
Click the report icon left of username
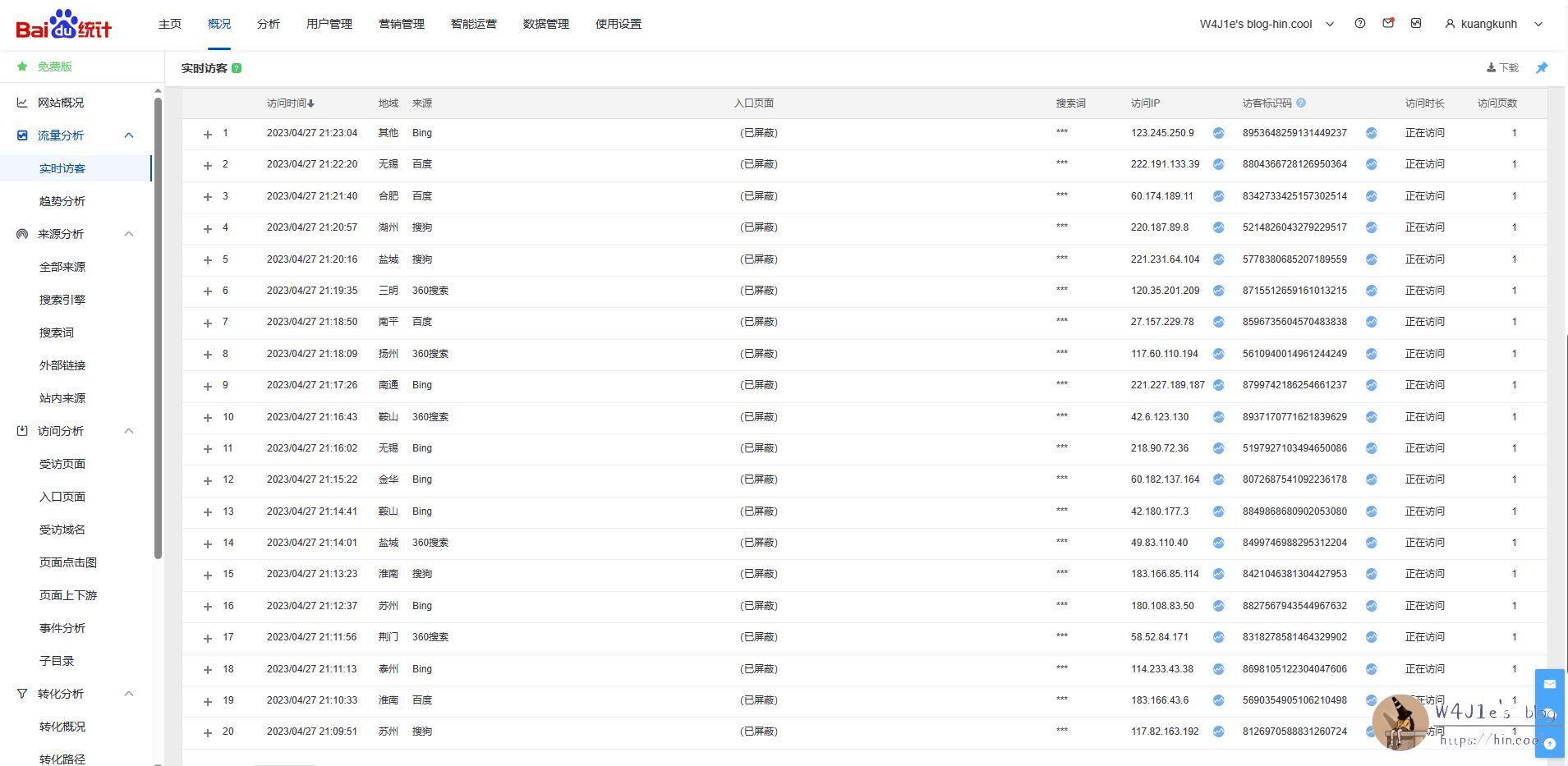pyautogui.click(x=1416, y=24)
